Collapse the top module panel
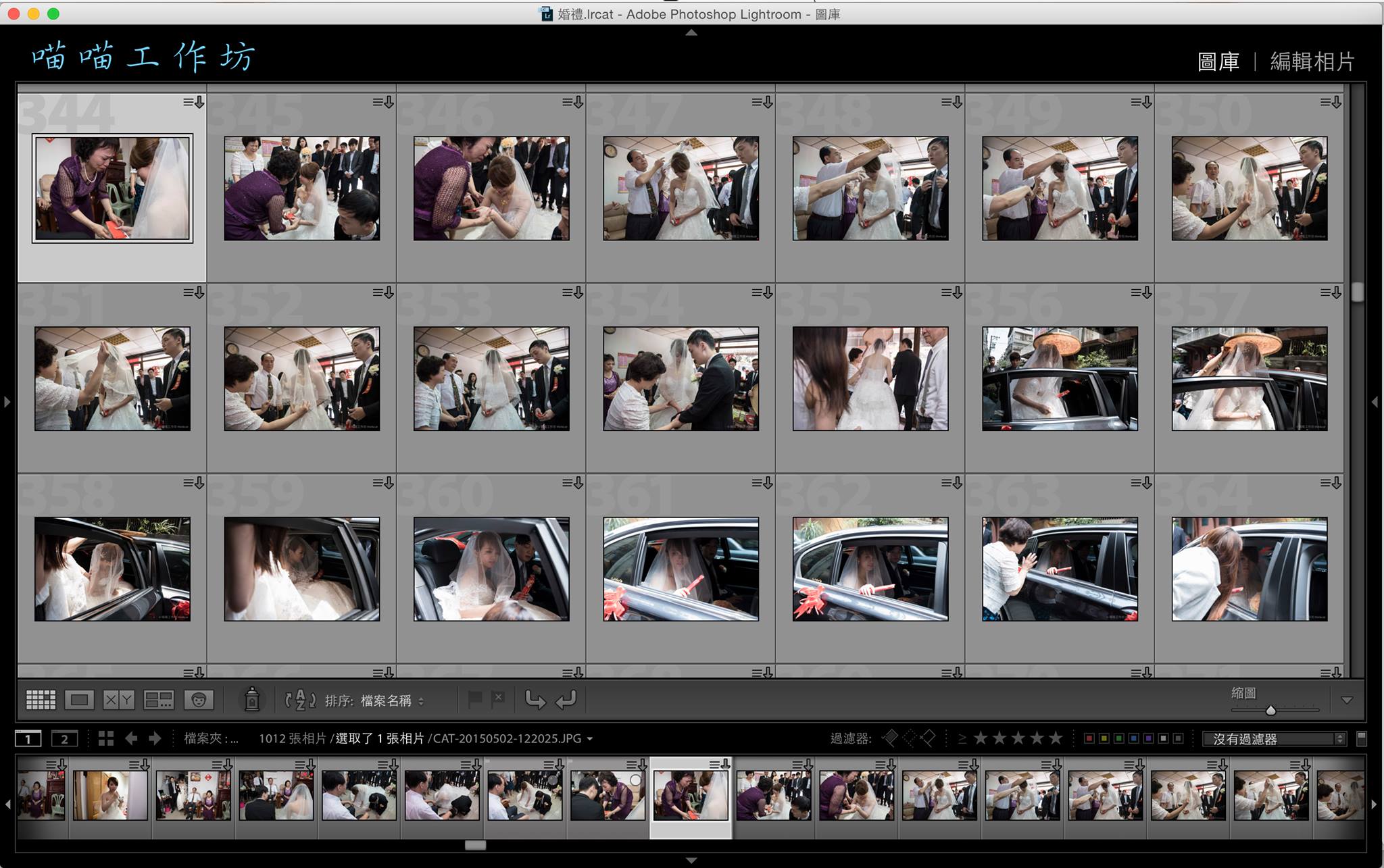 [x=691, y=32]
